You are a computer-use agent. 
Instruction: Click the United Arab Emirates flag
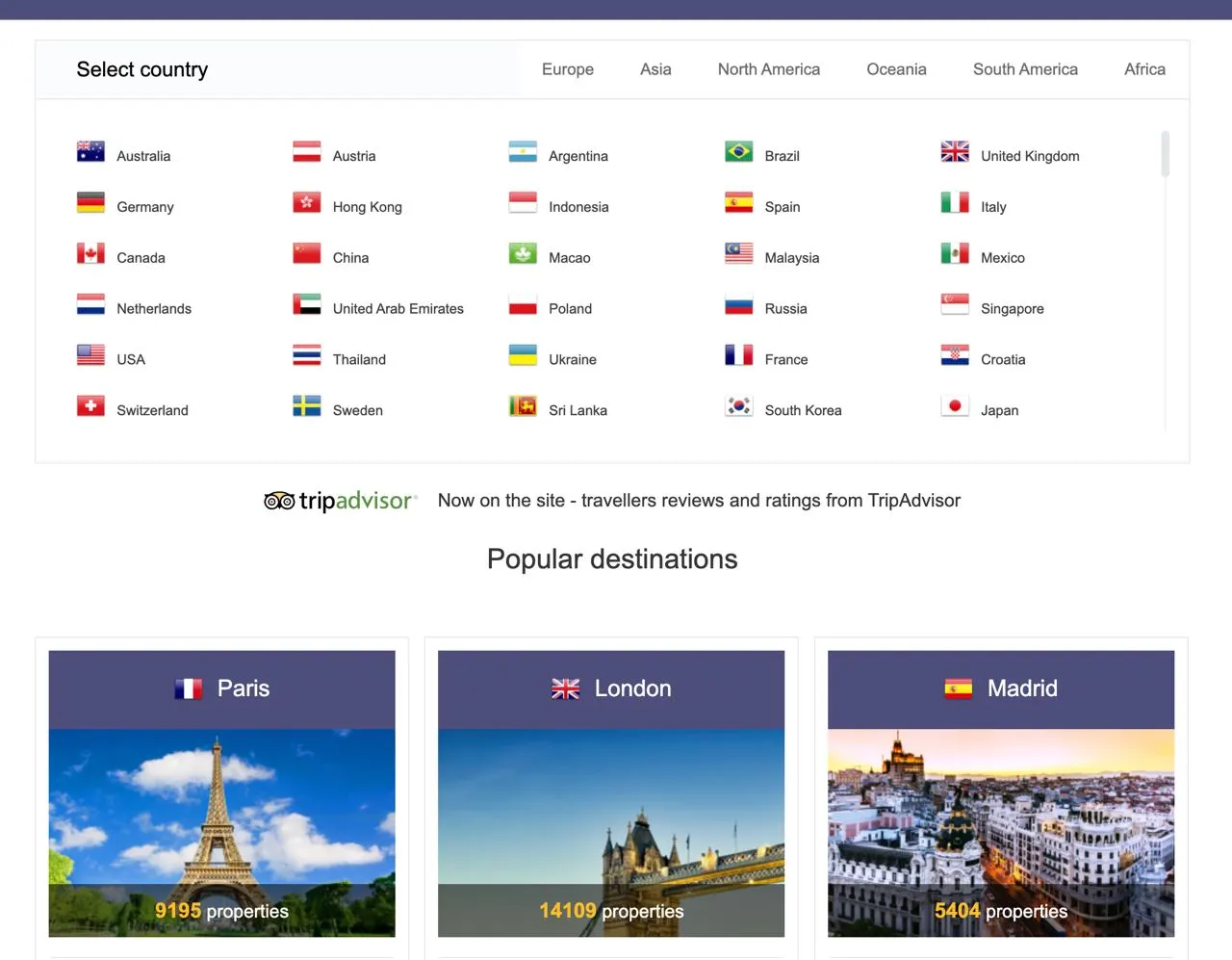tap(306, 305)
